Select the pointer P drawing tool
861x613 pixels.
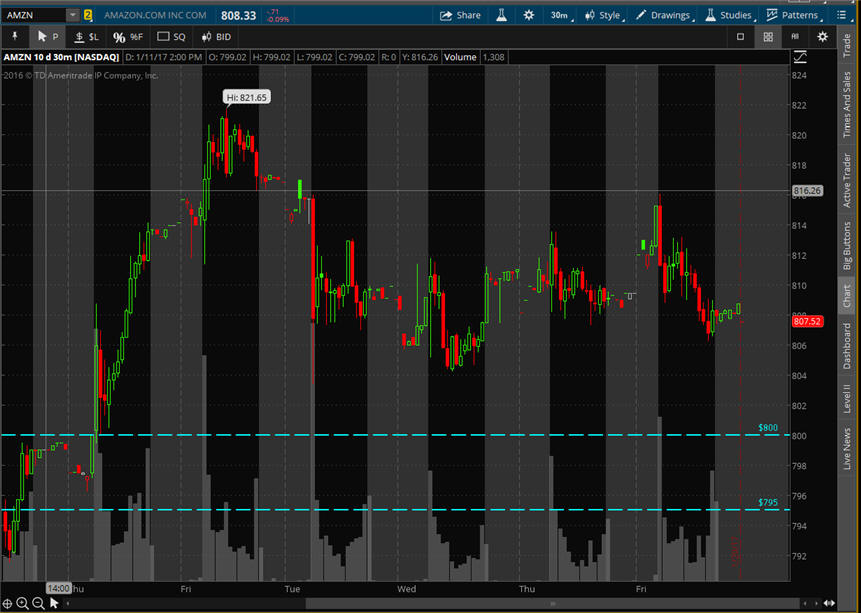[47, 37]
